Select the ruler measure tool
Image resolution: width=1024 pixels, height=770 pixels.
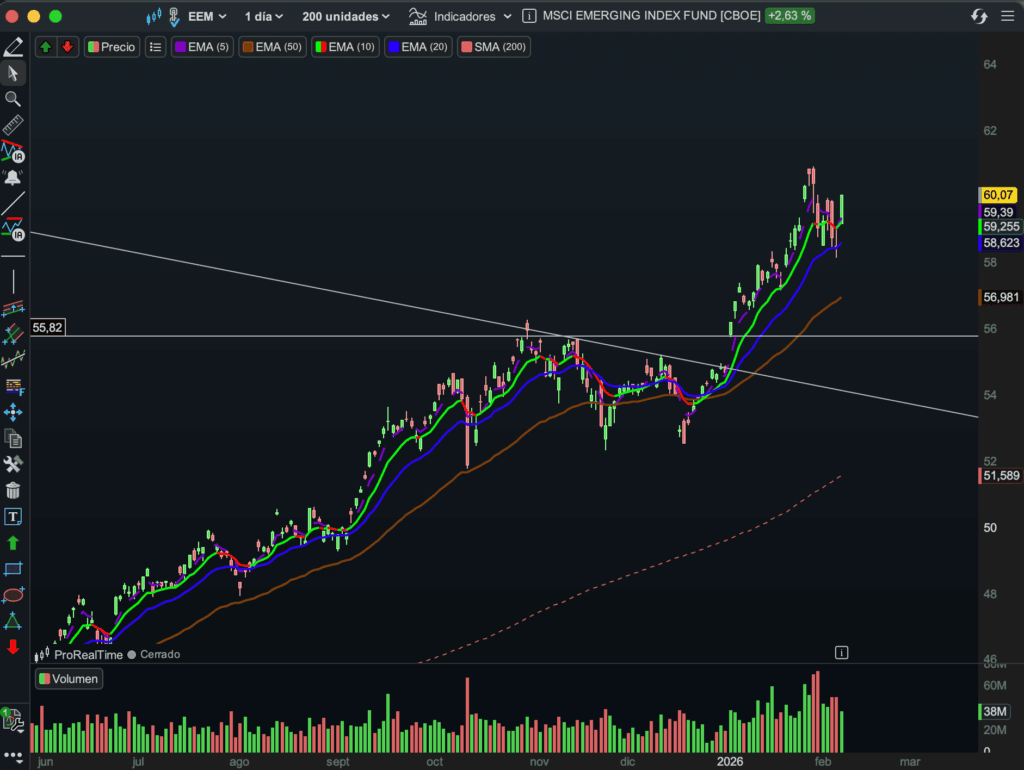click(13, 126)
